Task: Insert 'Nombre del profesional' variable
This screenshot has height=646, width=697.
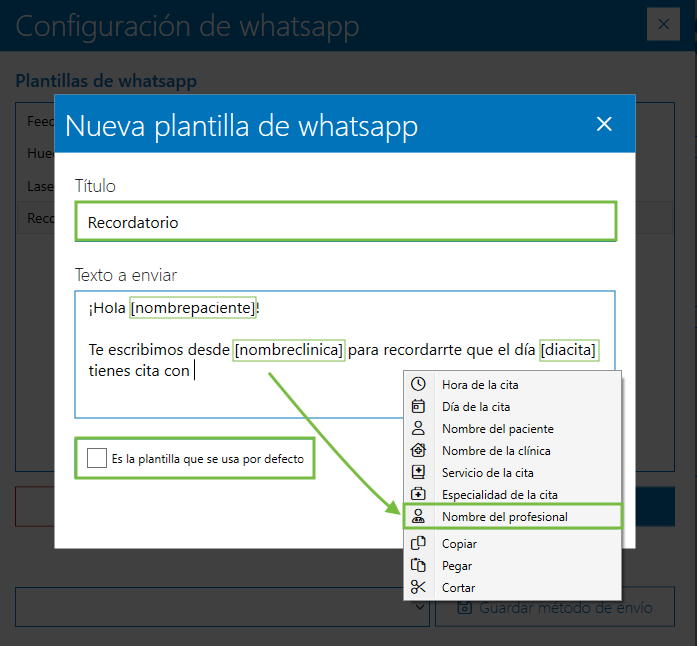Action: click(512, 516)
